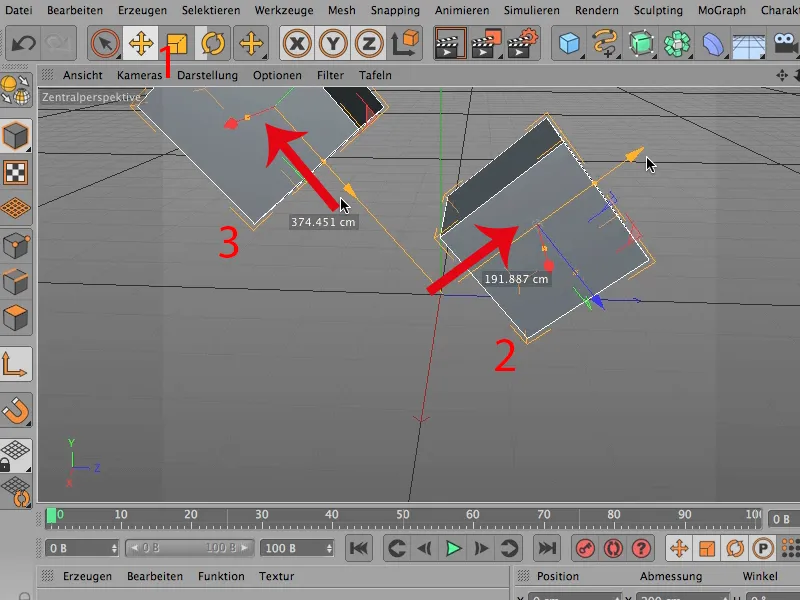Open the Kameras menu of the viewport
The height and width of the screenshot is (600, 800).
pyautogui.click(x=139, y=74)
